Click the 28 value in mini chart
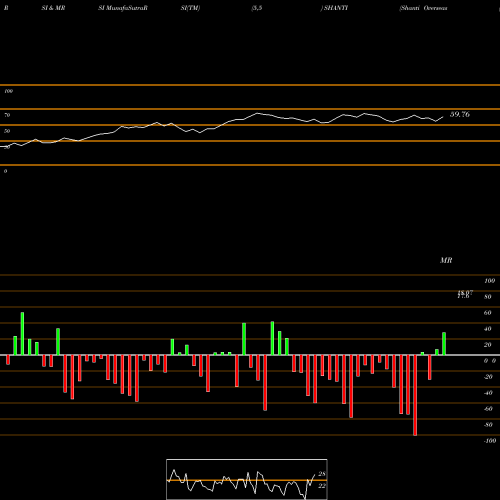 coord(322,474)
